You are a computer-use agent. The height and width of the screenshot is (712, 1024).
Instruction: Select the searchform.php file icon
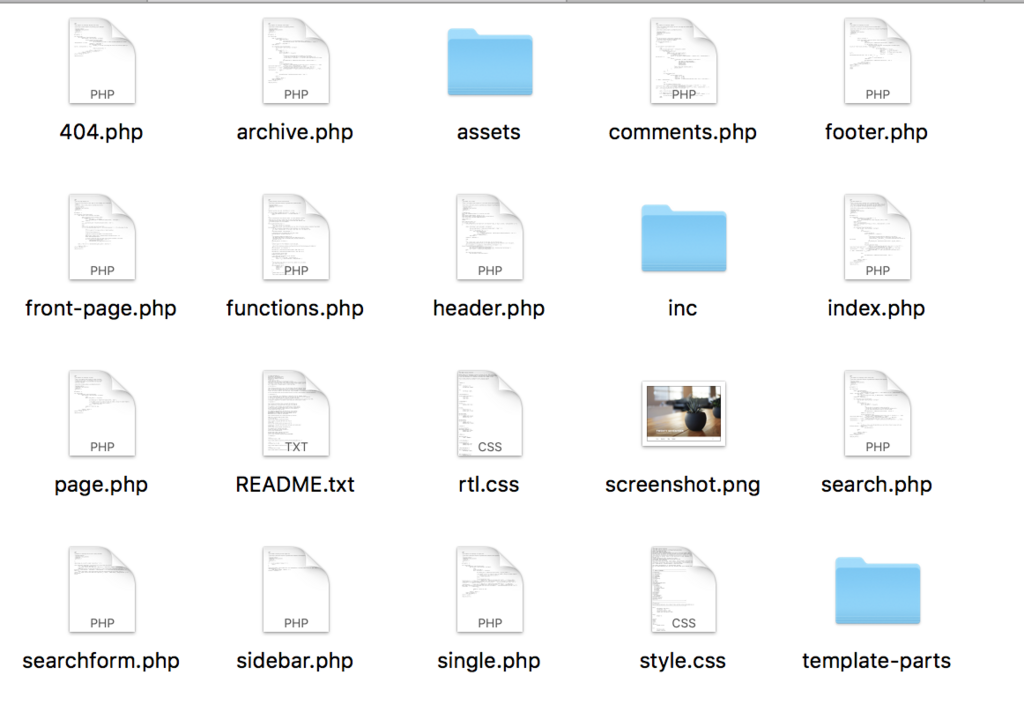pyautogui.click(x=102, y=590)
